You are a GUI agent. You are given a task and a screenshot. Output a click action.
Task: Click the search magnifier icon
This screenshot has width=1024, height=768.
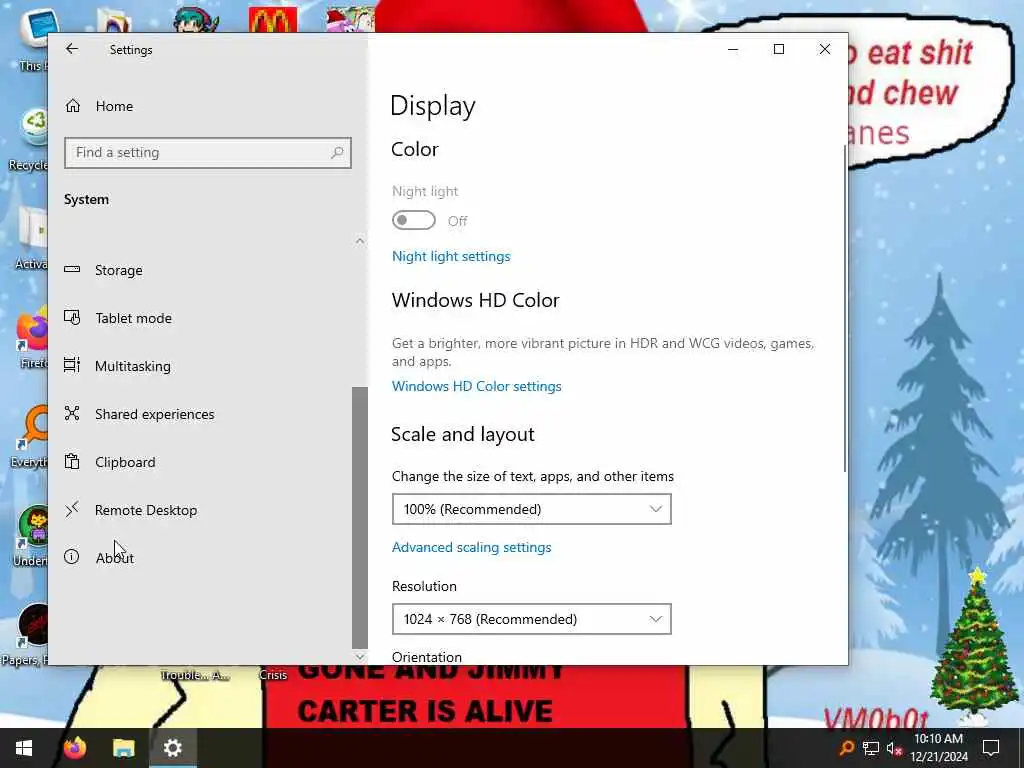[337, 153]
